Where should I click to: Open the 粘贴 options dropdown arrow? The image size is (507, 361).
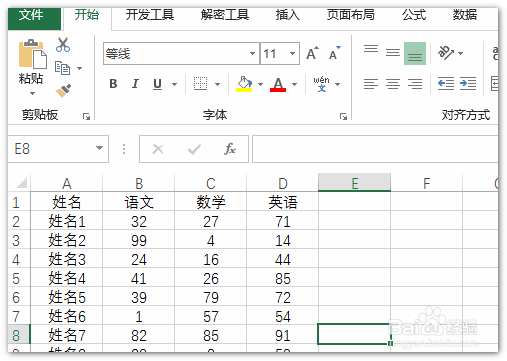[x=32, y=94]
